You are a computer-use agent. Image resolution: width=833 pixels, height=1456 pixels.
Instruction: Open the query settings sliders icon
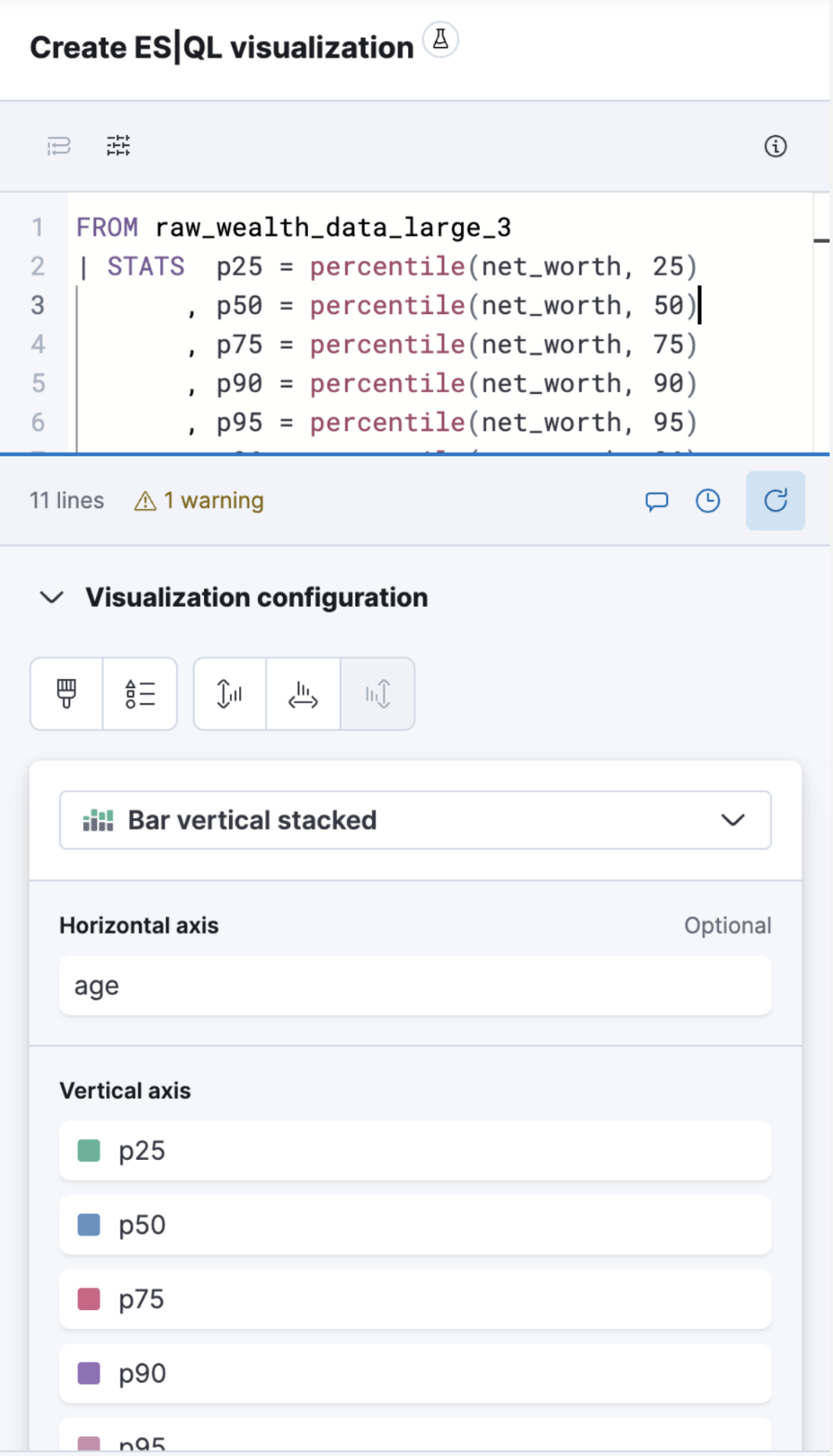118,146
